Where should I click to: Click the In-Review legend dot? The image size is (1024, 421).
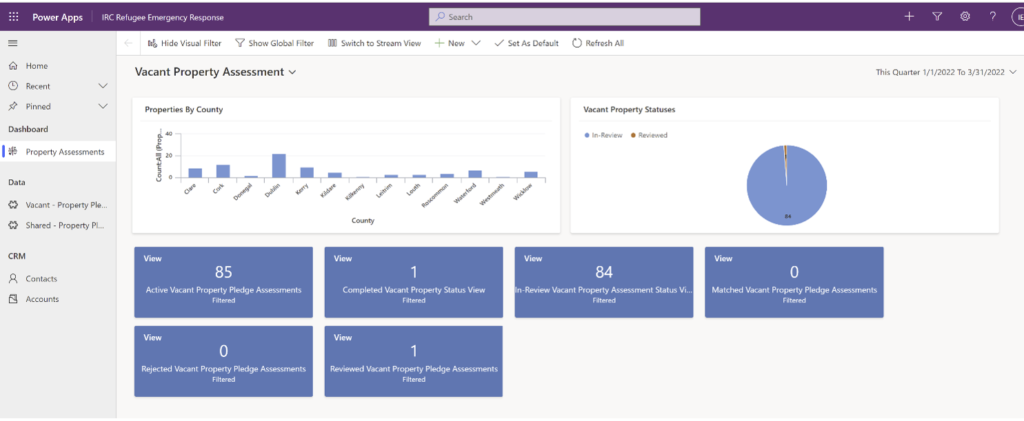click(586, 135)
